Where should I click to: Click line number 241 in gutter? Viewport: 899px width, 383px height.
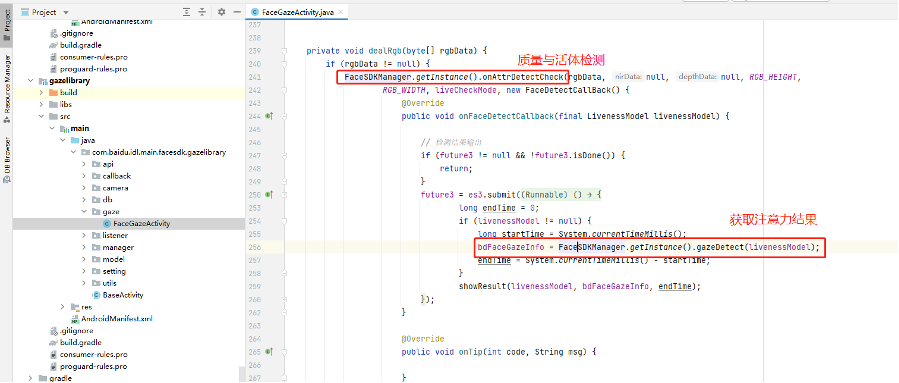point(256,77)
